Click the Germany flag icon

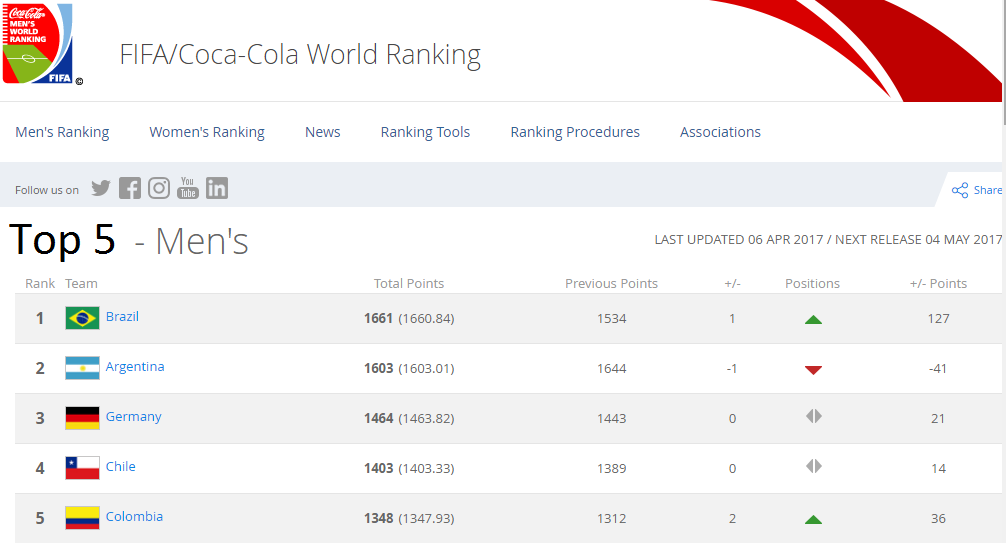82,418
